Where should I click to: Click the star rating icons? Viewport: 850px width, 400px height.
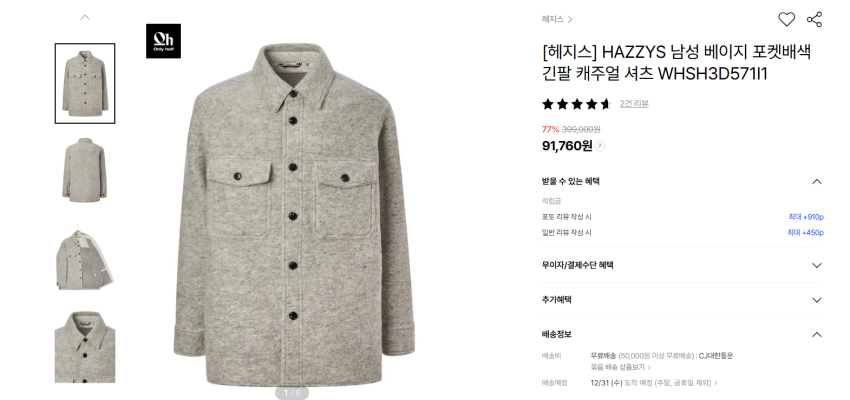tap(577, 104)
